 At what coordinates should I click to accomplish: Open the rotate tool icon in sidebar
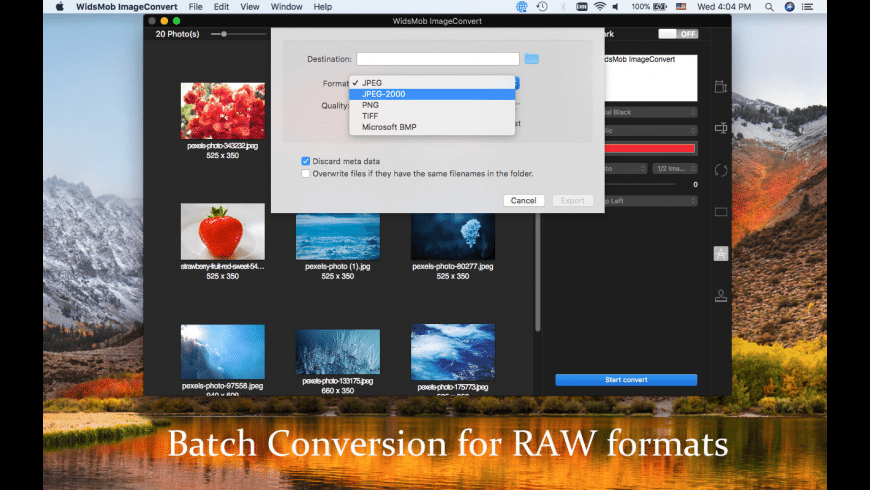721,170
